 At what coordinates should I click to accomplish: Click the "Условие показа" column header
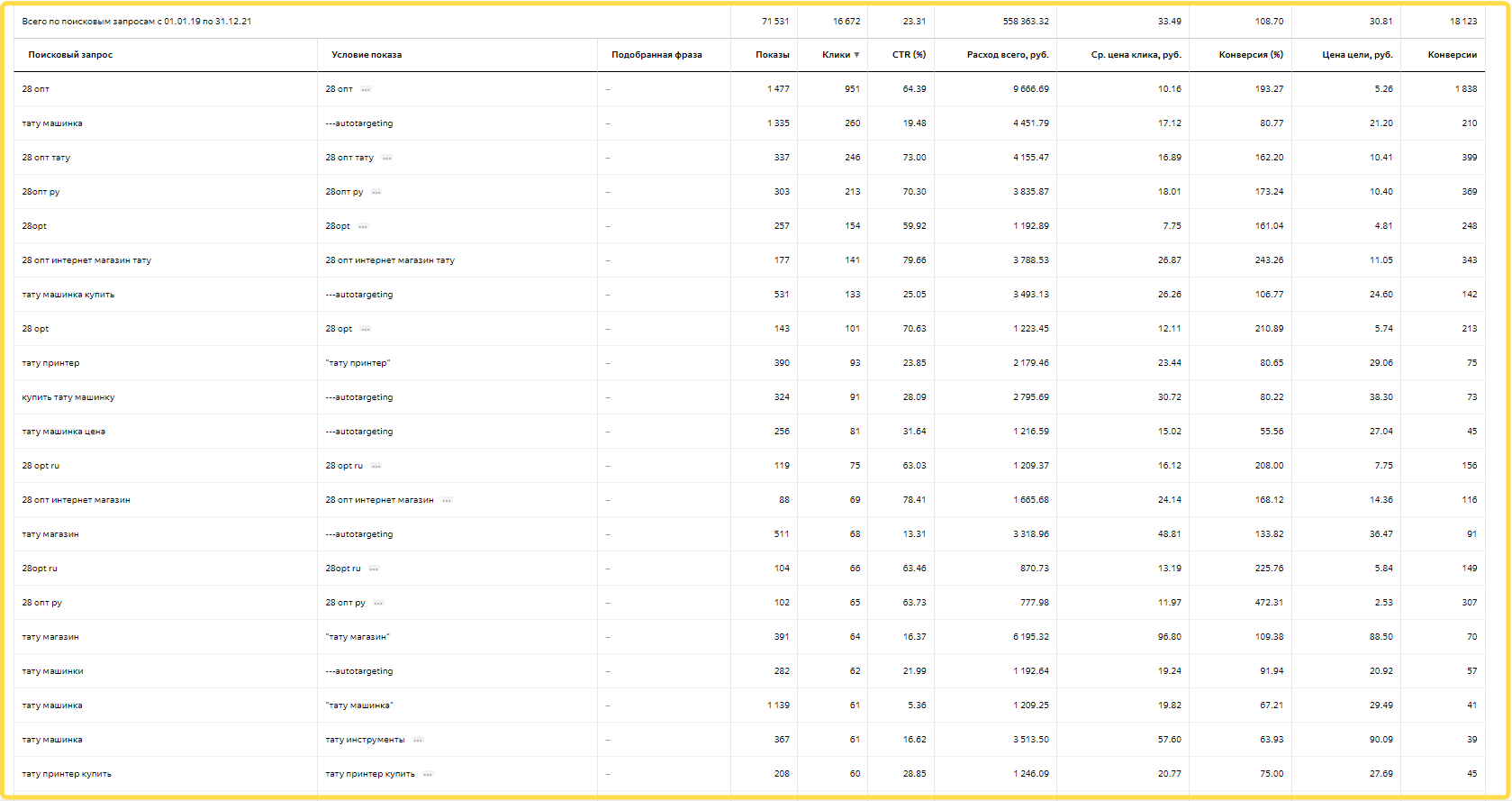click(367, 55)
